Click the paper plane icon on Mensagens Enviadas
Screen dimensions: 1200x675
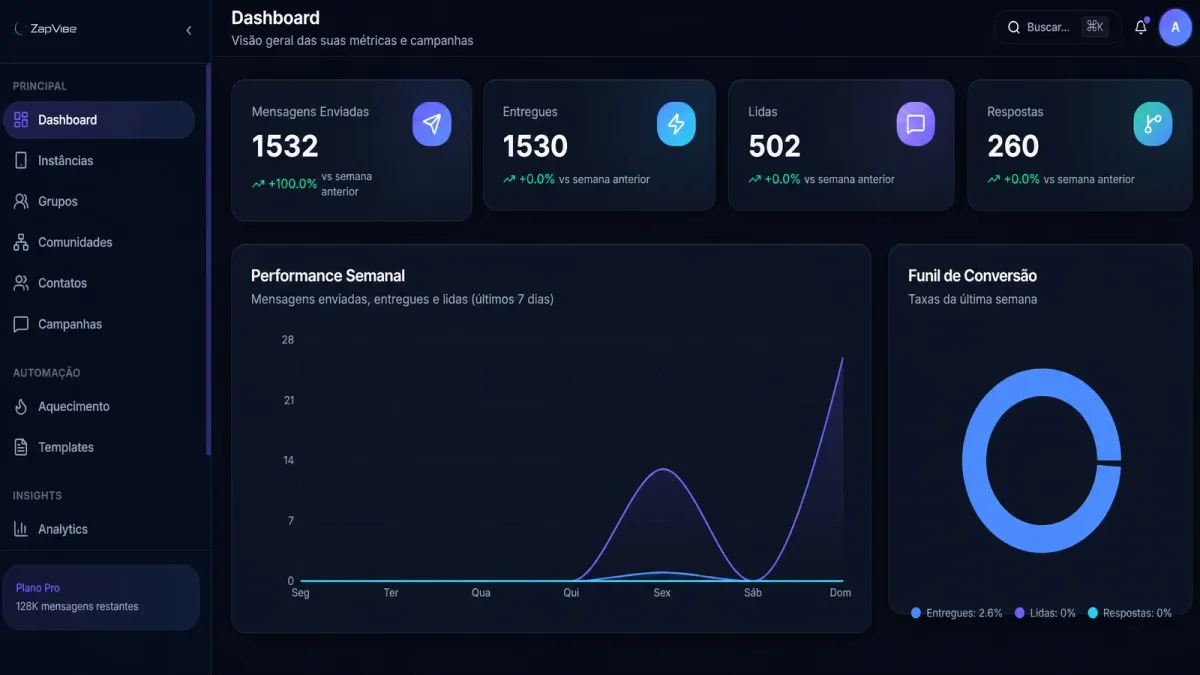[432, 124]
